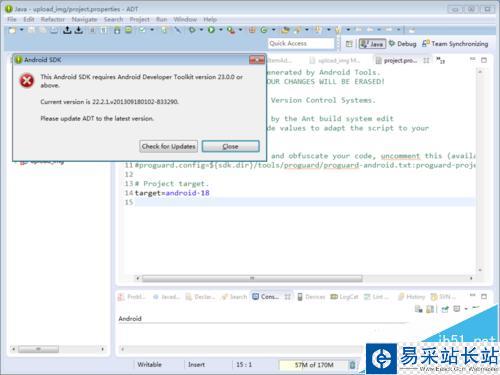500x375 pixels.
Task: Maximize the editor area icon
Action: [x=484, y=60]
